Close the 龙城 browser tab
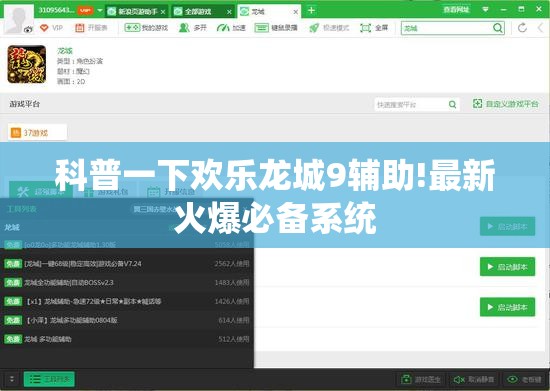This screenshot has height=391, width=550. pyautogui.click(x=296, y=12)
